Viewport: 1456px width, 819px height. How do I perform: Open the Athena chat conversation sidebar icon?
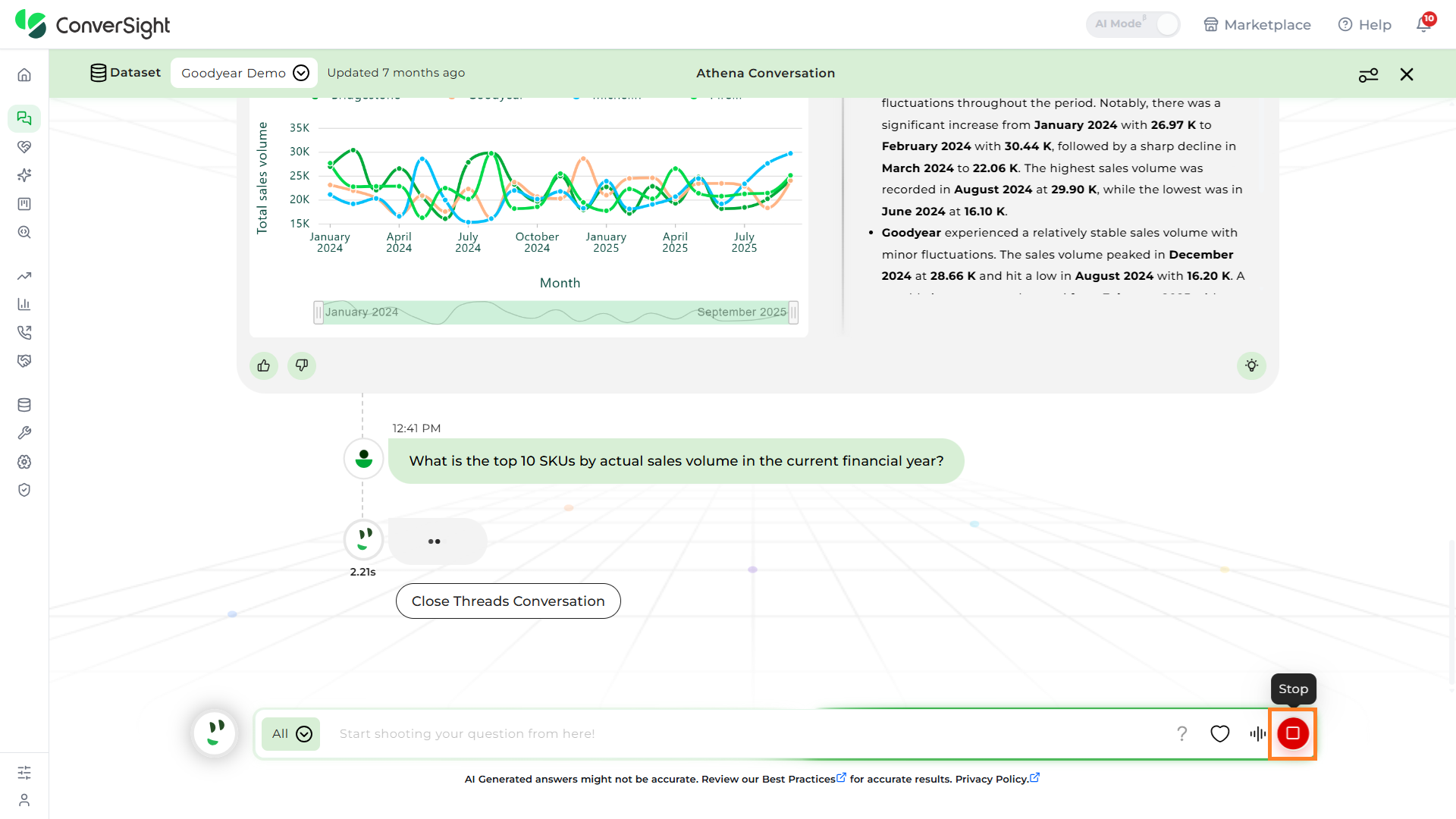(24, 118)
